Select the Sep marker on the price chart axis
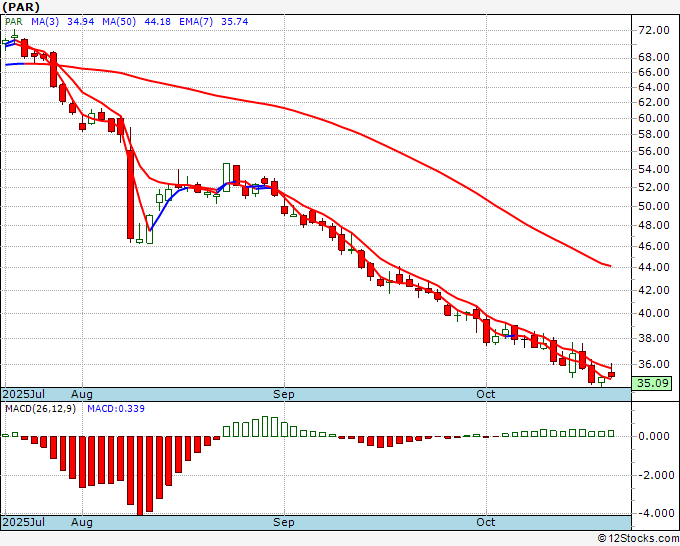 click(x=284, y=394)
